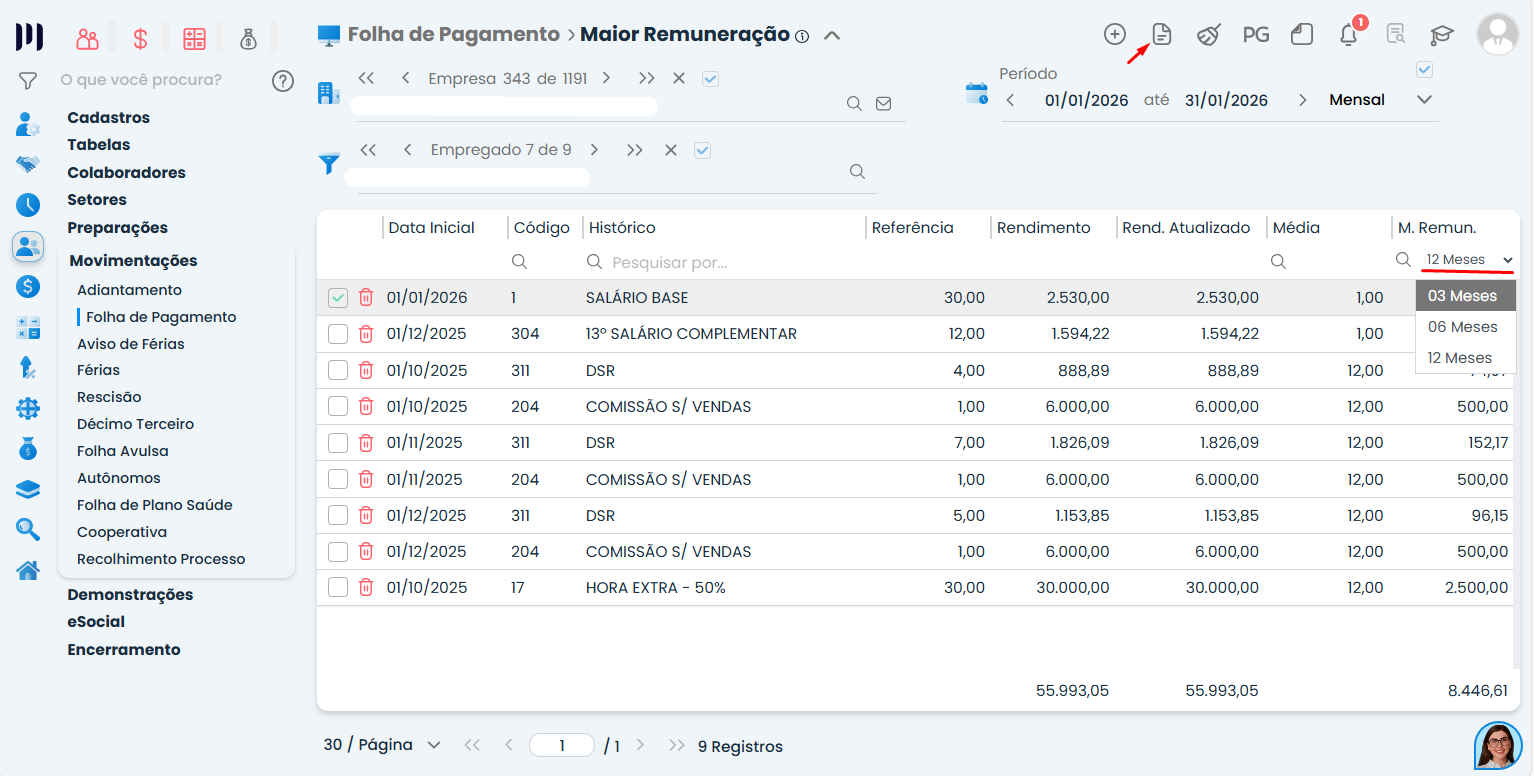The image size is (1534, 776).
Task: Toggle the checkbox next to the Empresa navigator
Action: click(x=710, y=77)
